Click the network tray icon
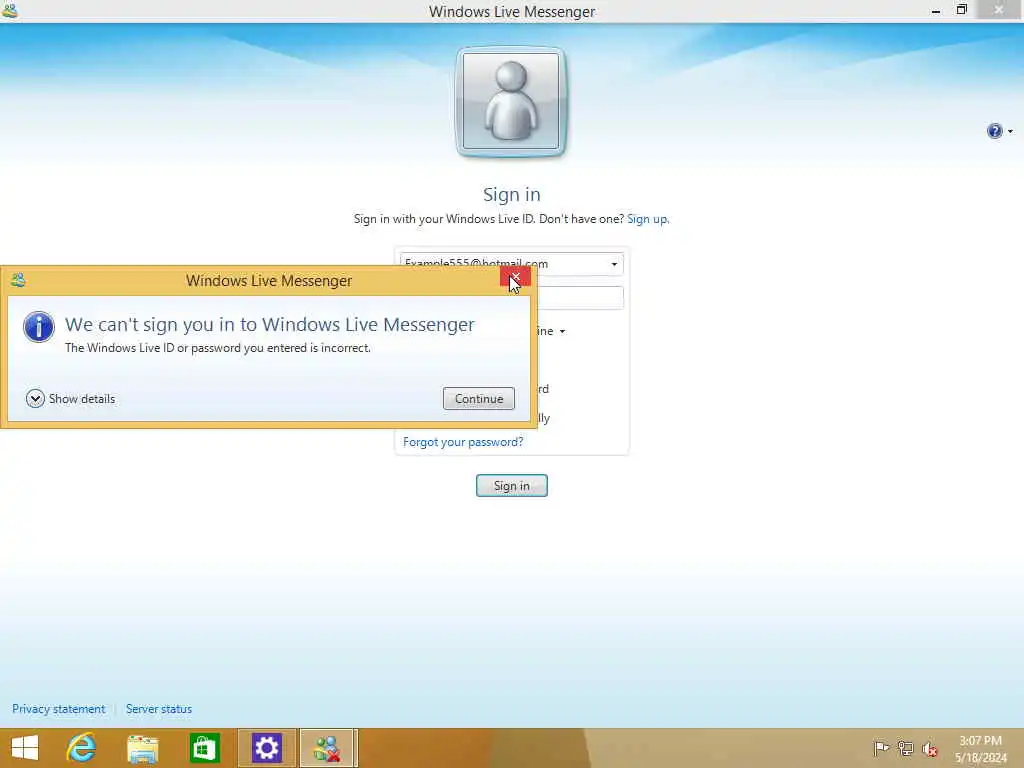Viewport: 1024px width, 768px height. click(905, 748)
